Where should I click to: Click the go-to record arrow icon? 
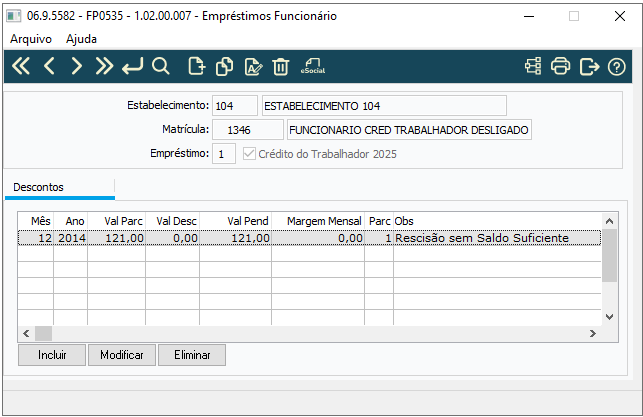pos(132,66)
